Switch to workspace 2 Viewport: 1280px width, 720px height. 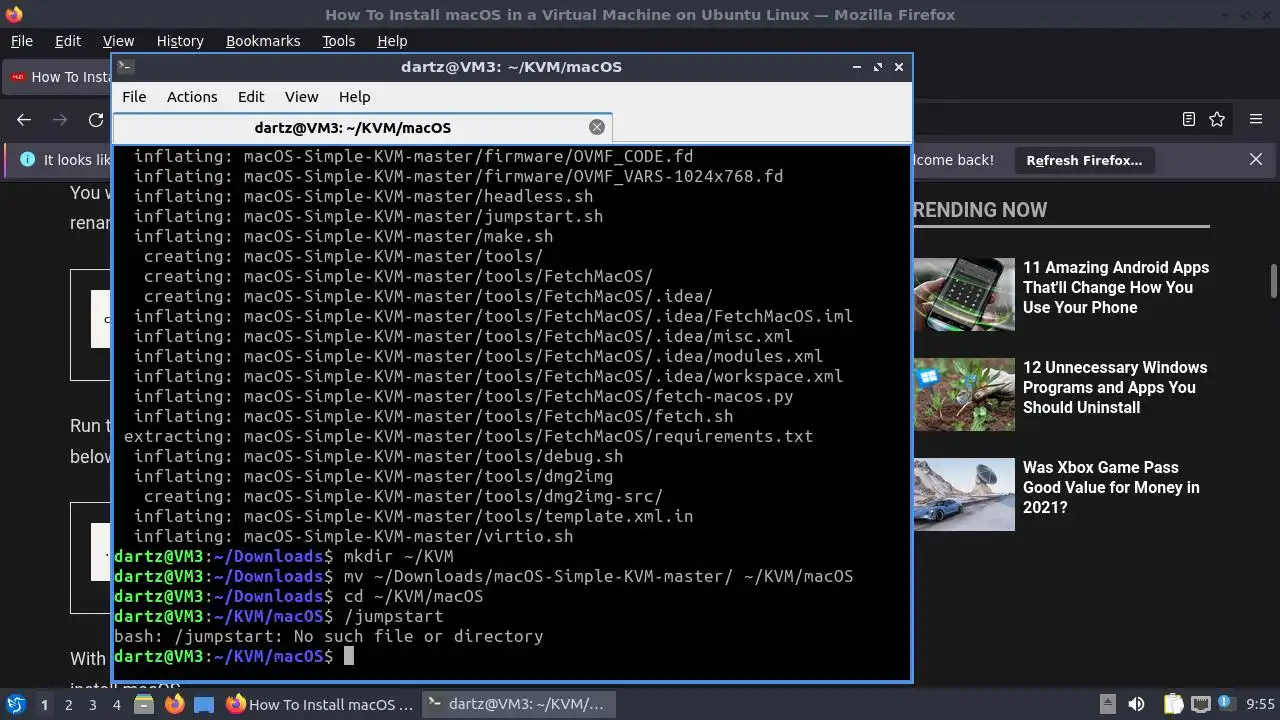[x=69, y=705]
